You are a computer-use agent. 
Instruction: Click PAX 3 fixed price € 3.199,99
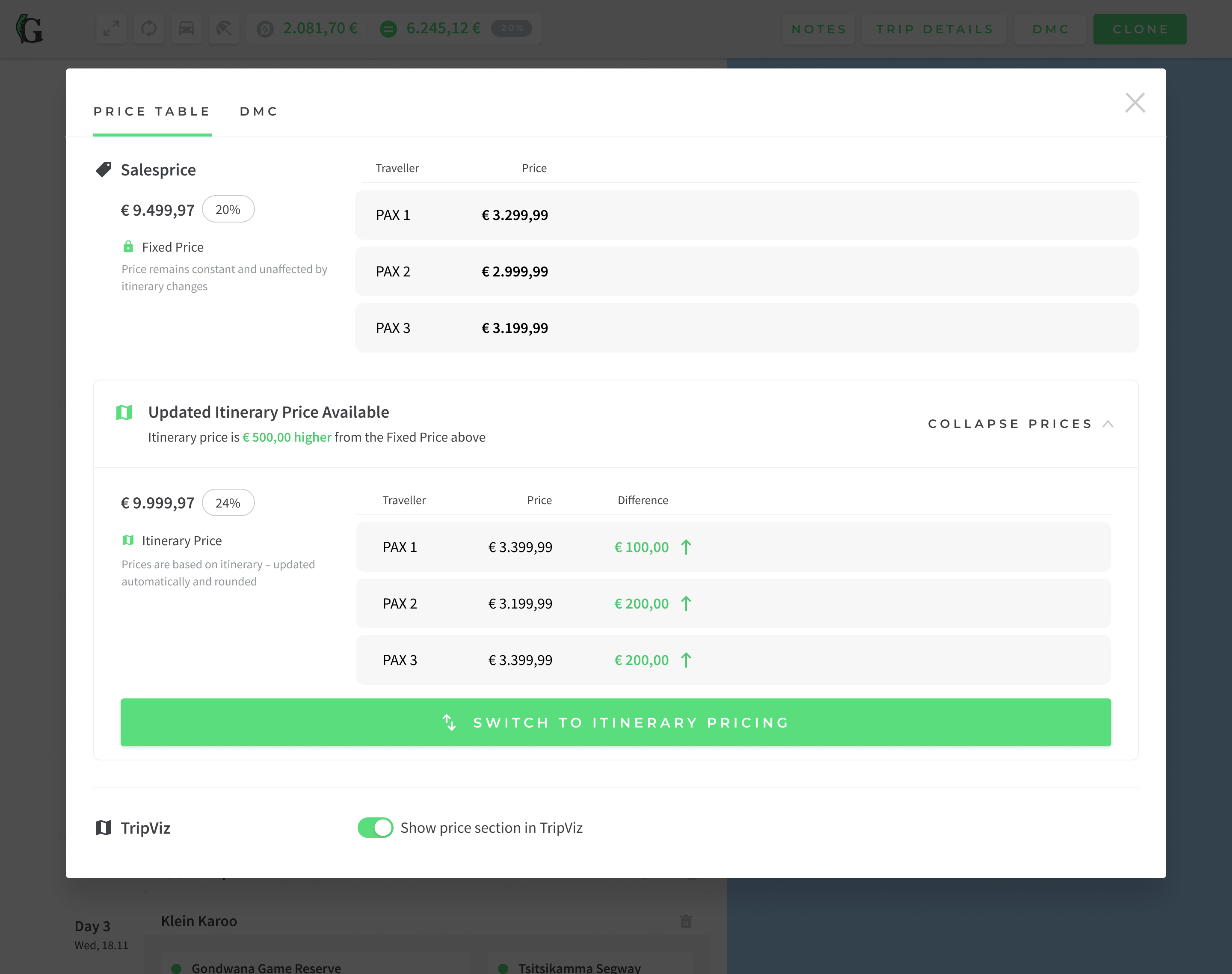515,328
